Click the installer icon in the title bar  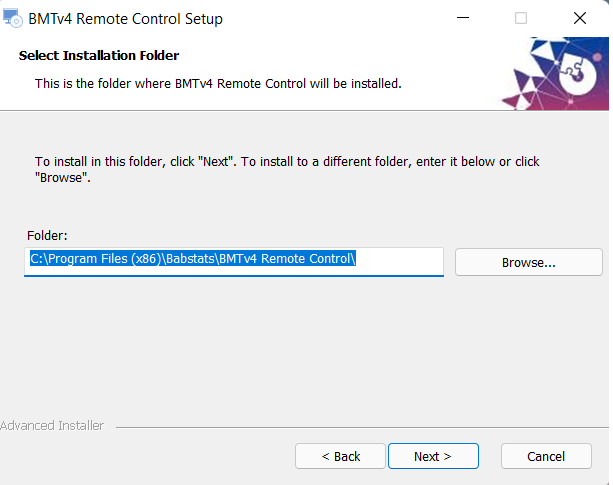click(x=13, y=18)
